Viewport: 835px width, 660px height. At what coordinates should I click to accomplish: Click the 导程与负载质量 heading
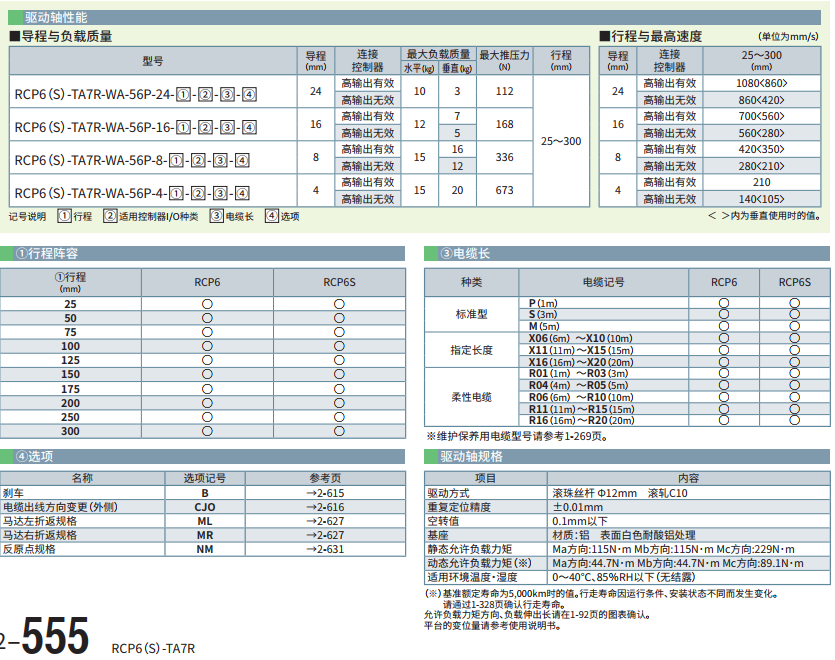(x=61, y=36)
